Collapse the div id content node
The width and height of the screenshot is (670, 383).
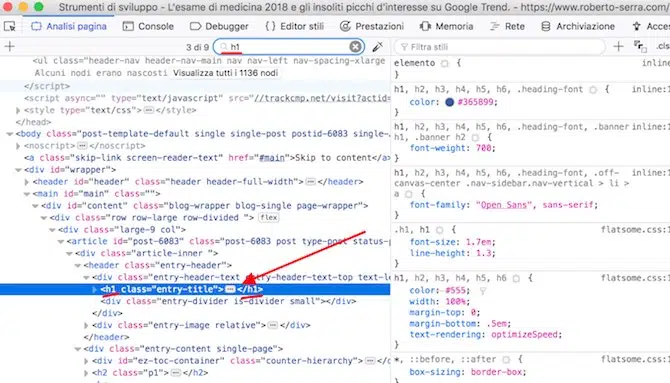coord(35,206)
